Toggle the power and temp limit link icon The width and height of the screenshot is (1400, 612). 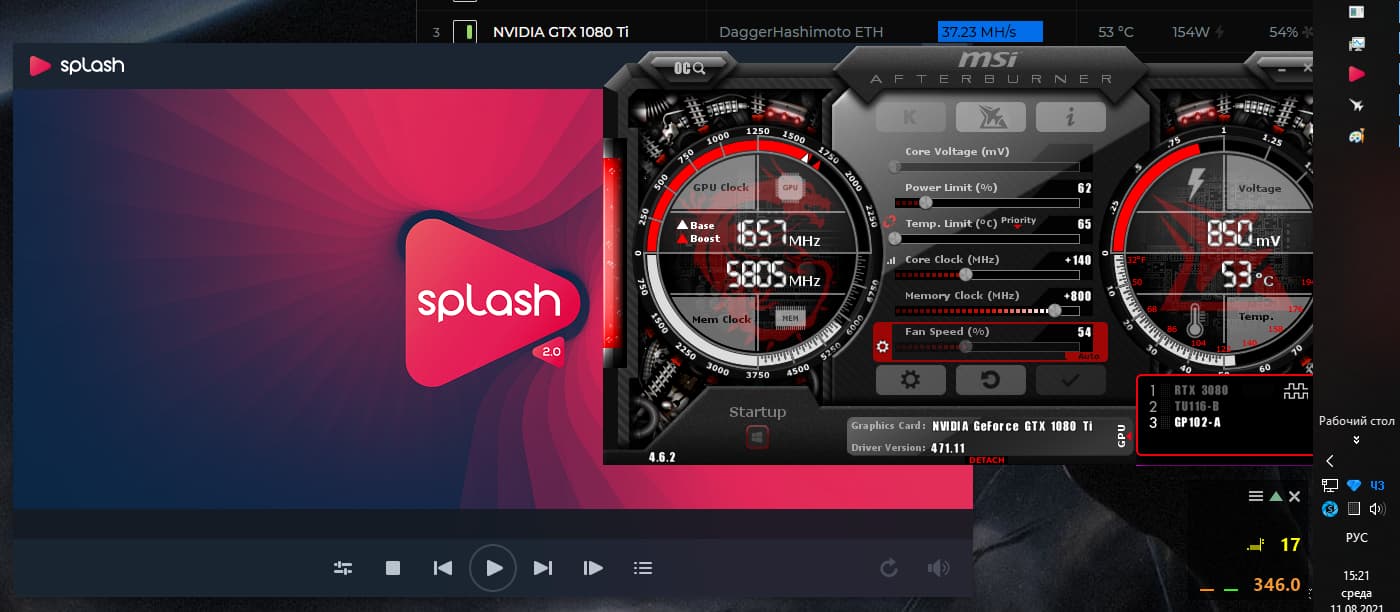coord(889,221)
